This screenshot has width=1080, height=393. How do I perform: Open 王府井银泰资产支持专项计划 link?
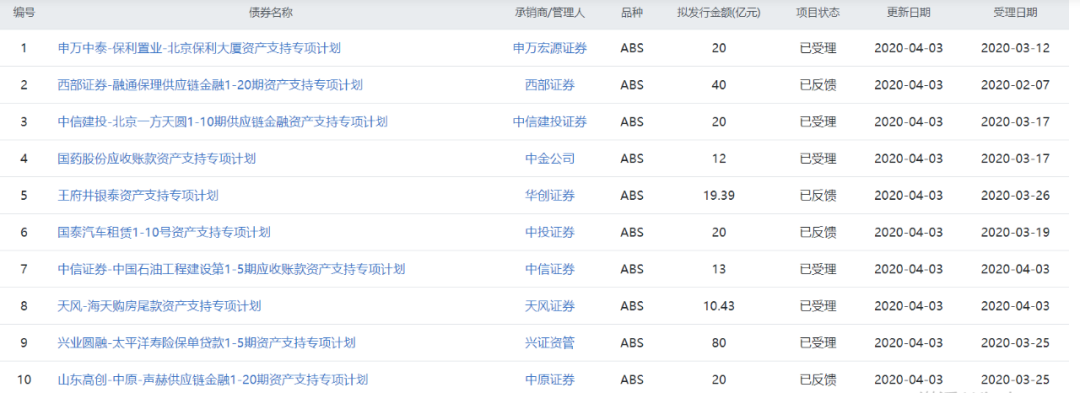click(x=138, y=195)
